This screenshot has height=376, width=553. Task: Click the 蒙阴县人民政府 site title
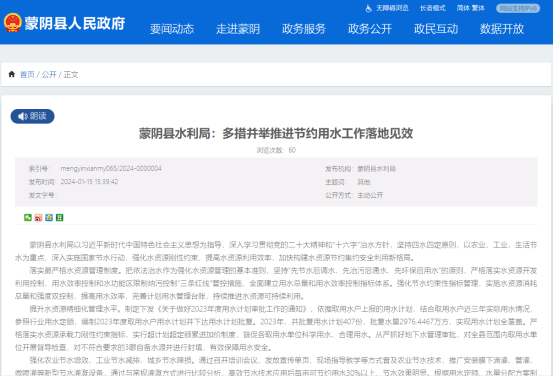(75, 23)
